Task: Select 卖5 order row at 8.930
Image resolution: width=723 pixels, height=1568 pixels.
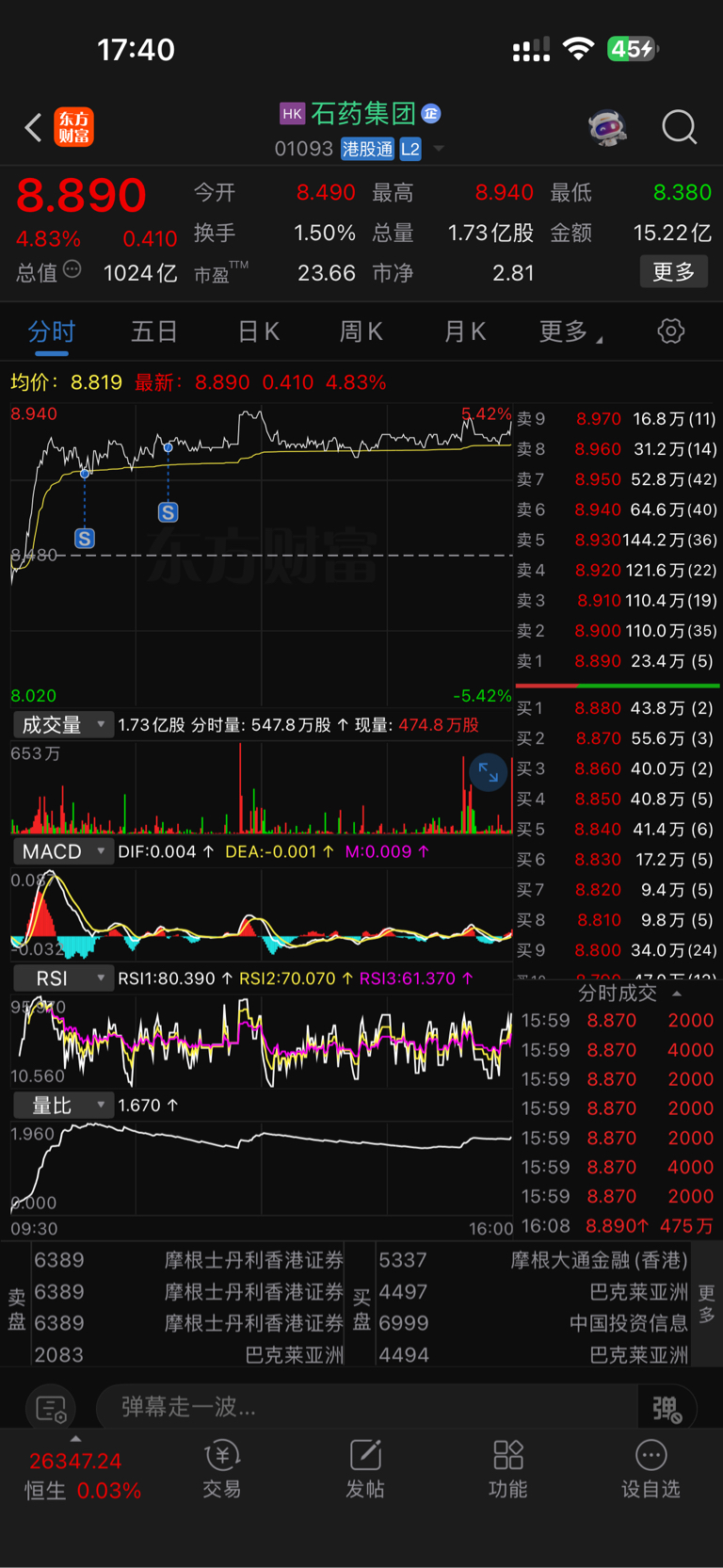Action: (x=617, y=540)
